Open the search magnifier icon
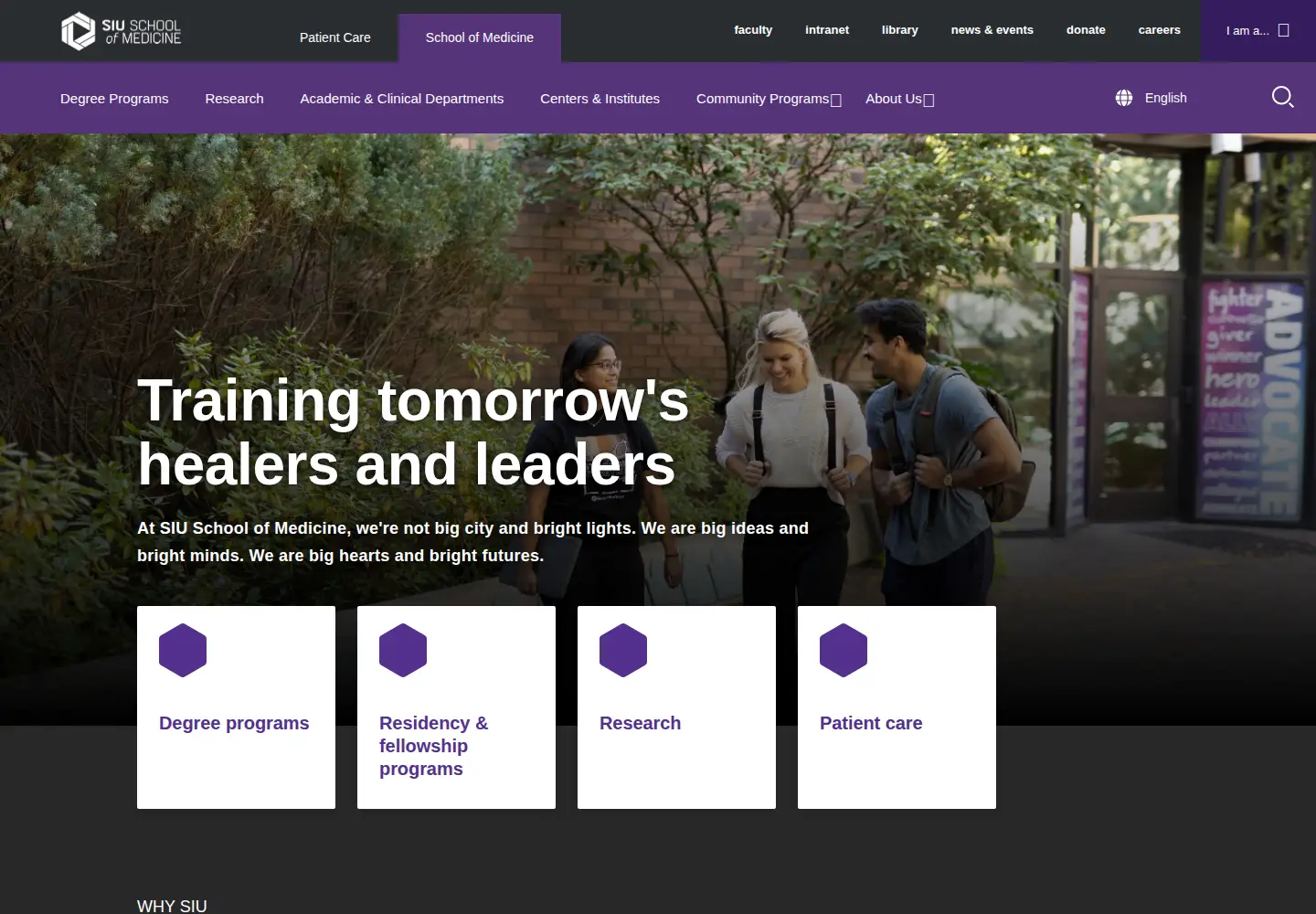 point(1283,97)
